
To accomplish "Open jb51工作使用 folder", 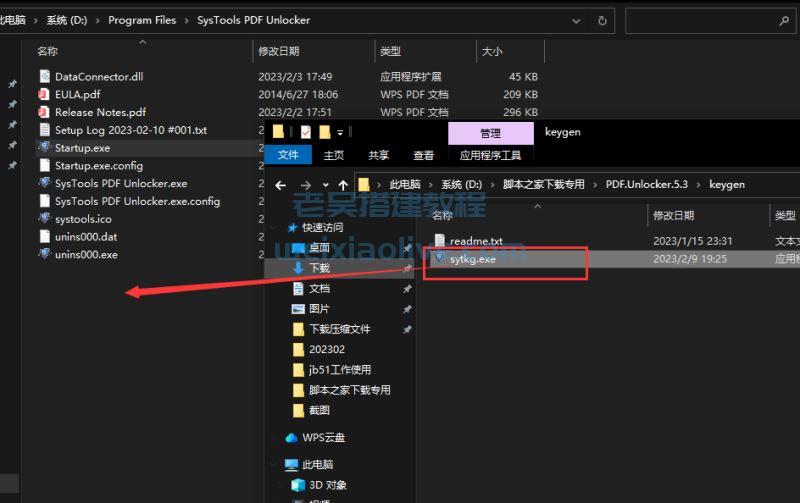I will pos(332,369).
